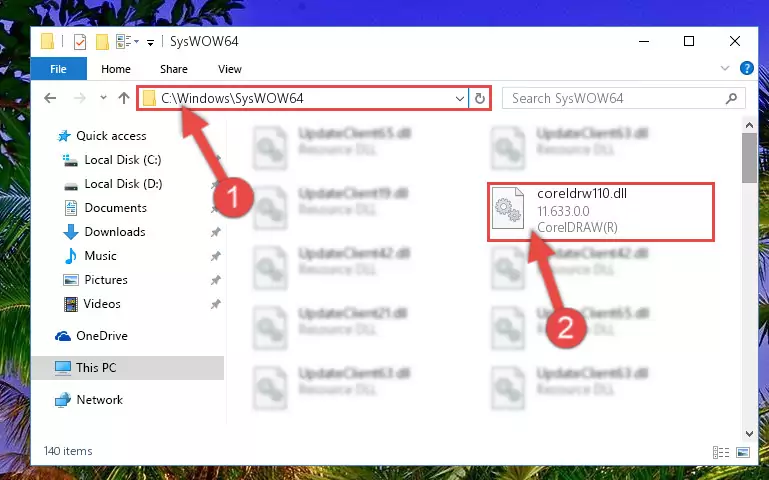
Task: Click the pin icon next to Pictures
Action: (x=215, y=280)
